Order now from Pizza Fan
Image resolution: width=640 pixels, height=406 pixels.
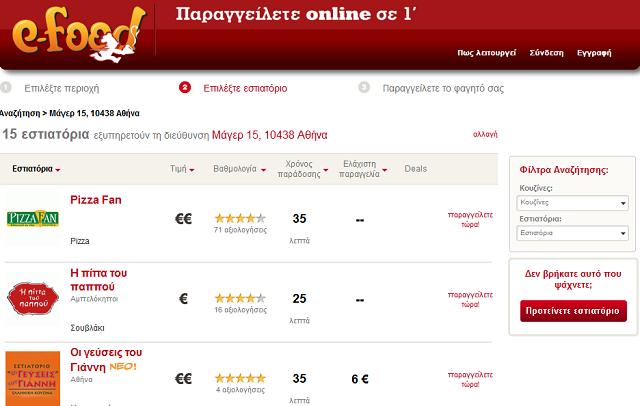tap(470, 220)
